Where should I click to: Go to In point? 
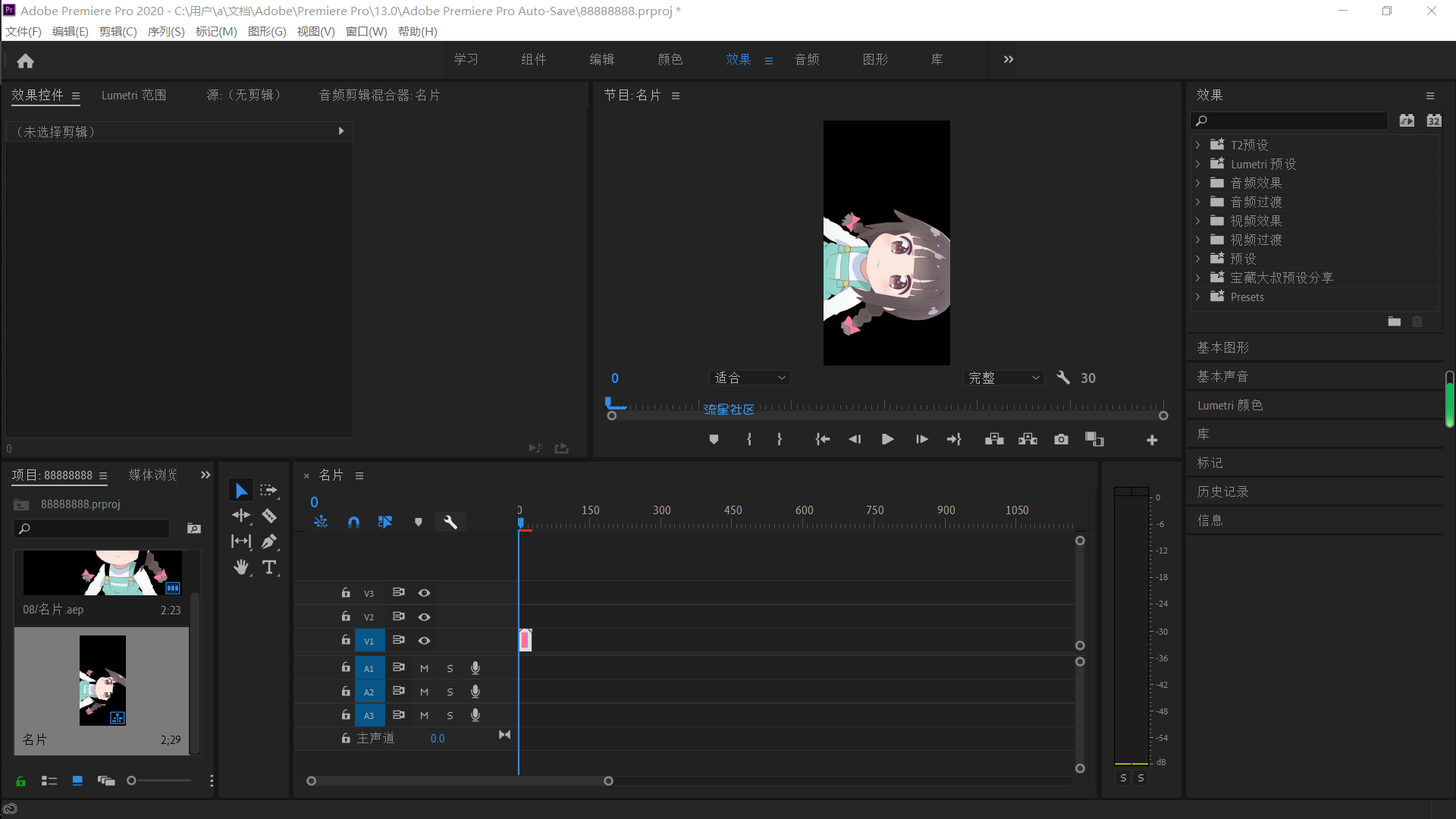(x=823, y=440)
